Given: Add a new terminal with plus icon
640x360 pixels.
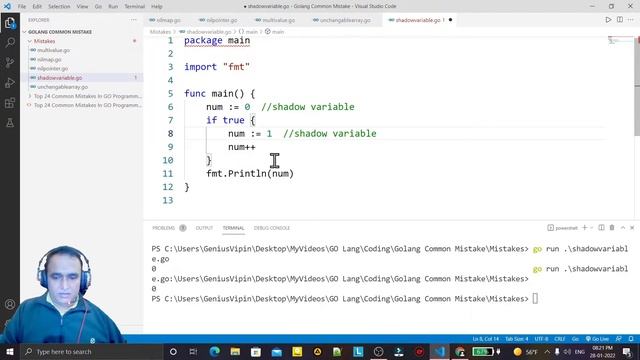Looking at the screenshot, I should pos(584,228).
